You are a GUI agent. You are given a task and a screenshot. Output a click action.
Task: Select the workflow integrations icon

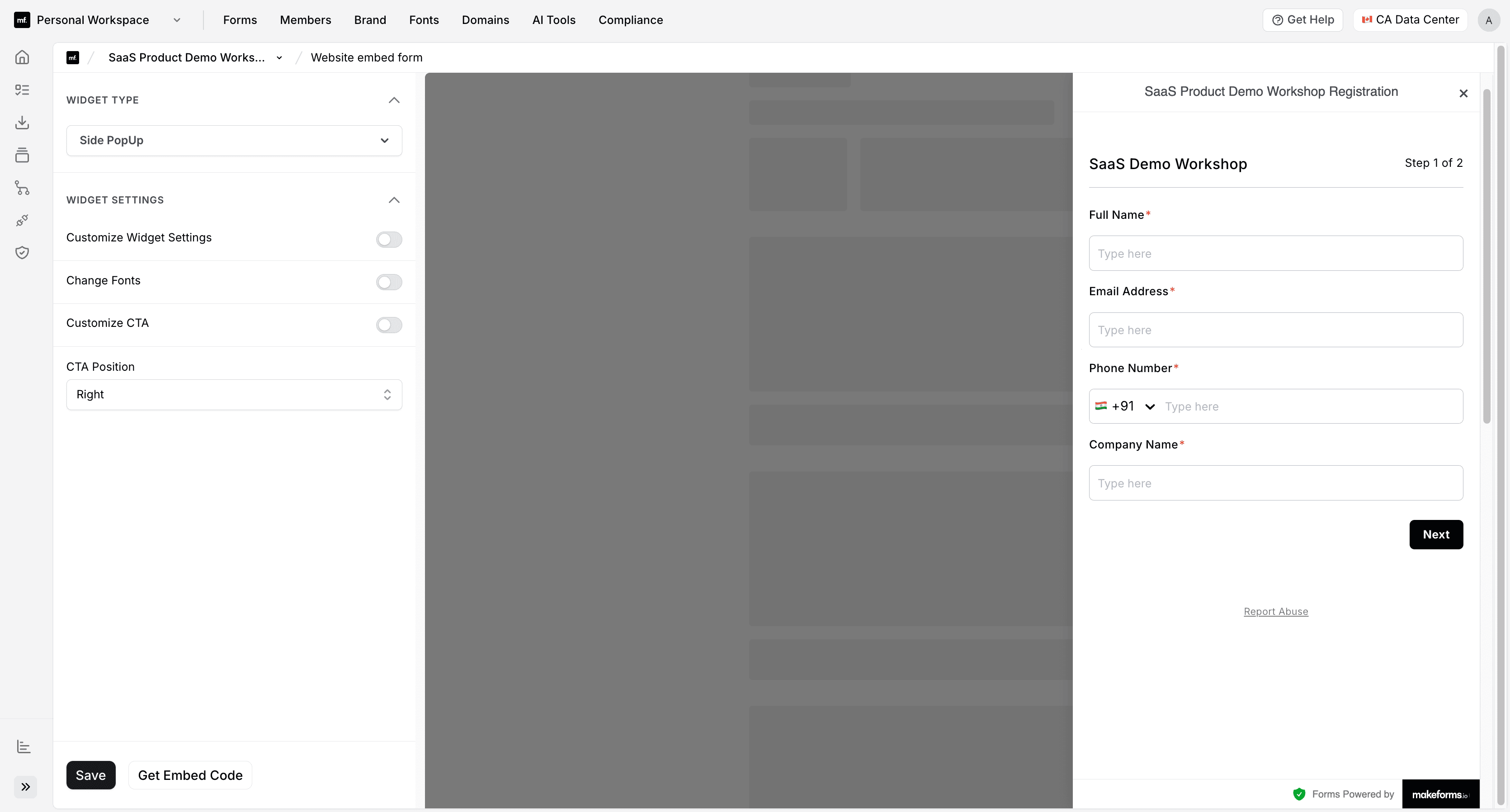coord(22,188)
